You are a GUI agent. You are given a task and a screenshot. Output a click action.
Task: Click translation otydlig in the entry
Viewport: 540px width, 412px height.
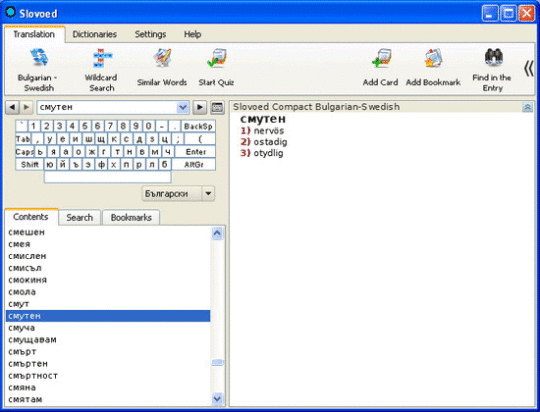[x=268, y=153]
